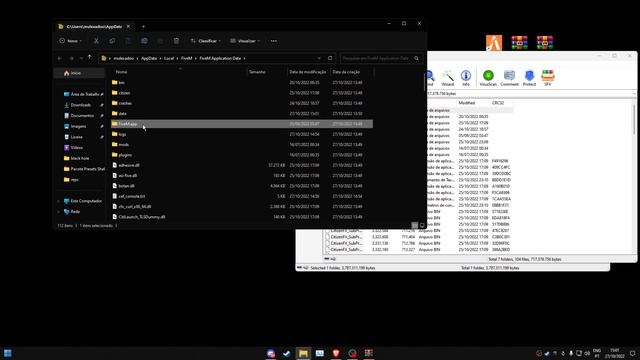Open Vídeos in the sidebar
Screen dimensions: 640x360
point(76,147)
